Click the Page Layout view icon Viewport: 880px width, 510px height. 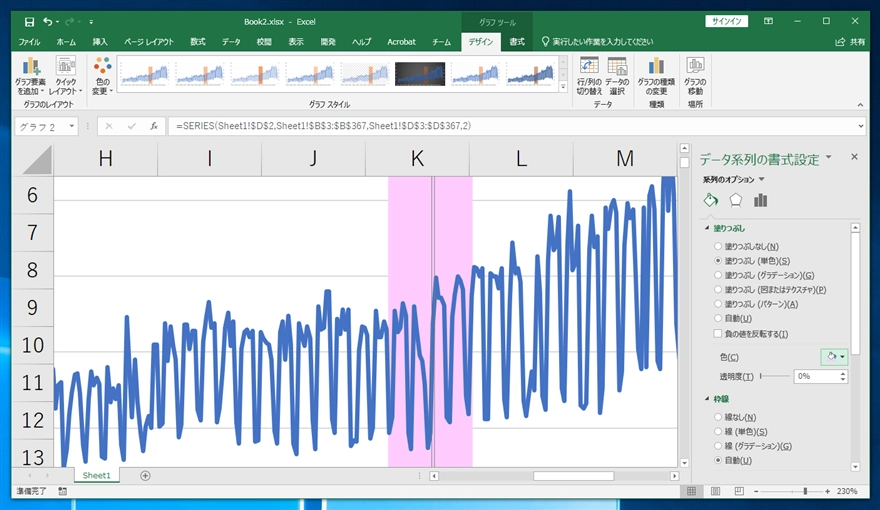(716, 491)
